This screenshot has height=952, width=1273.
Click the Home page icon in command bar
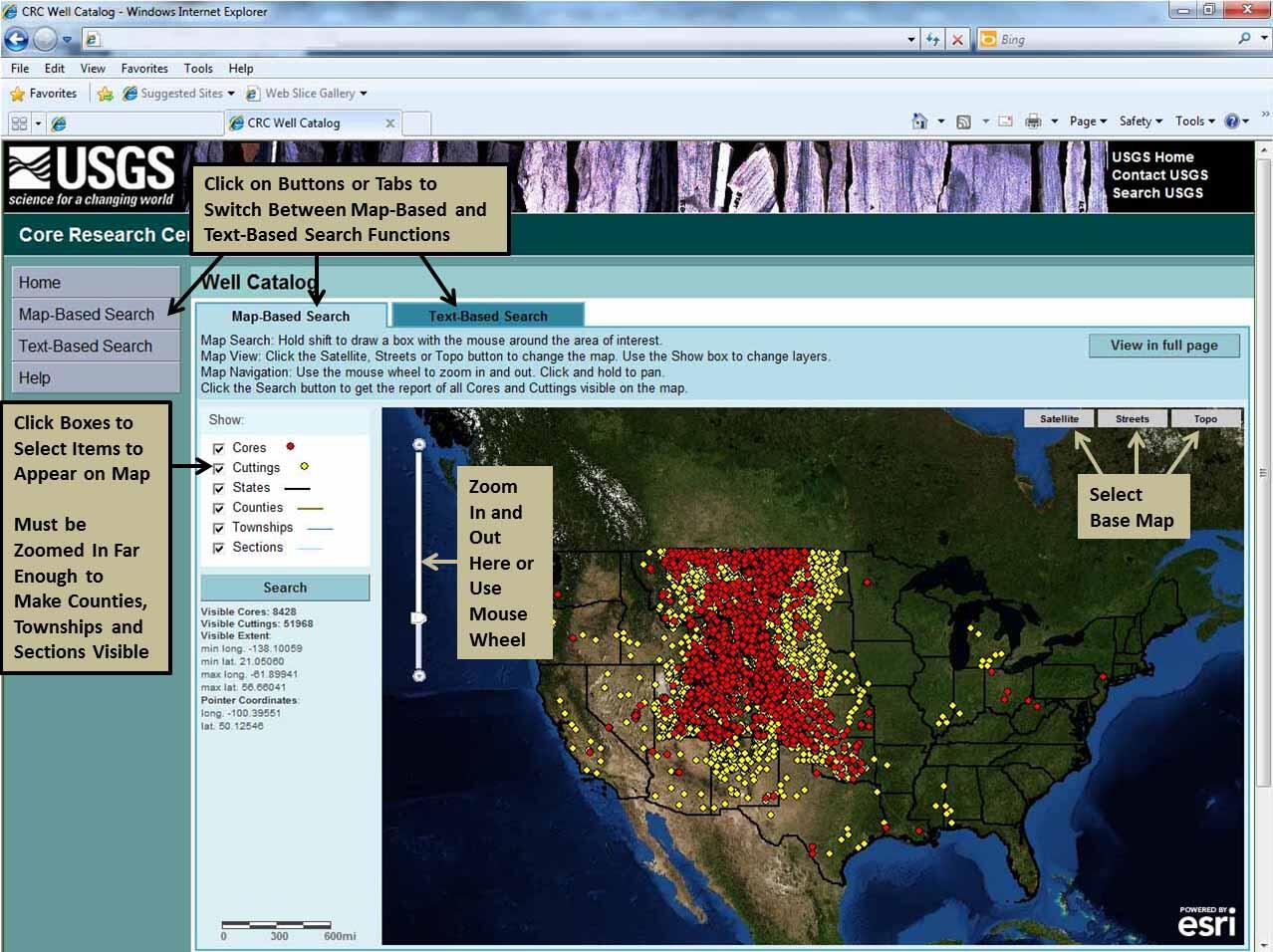pos(919,121)
